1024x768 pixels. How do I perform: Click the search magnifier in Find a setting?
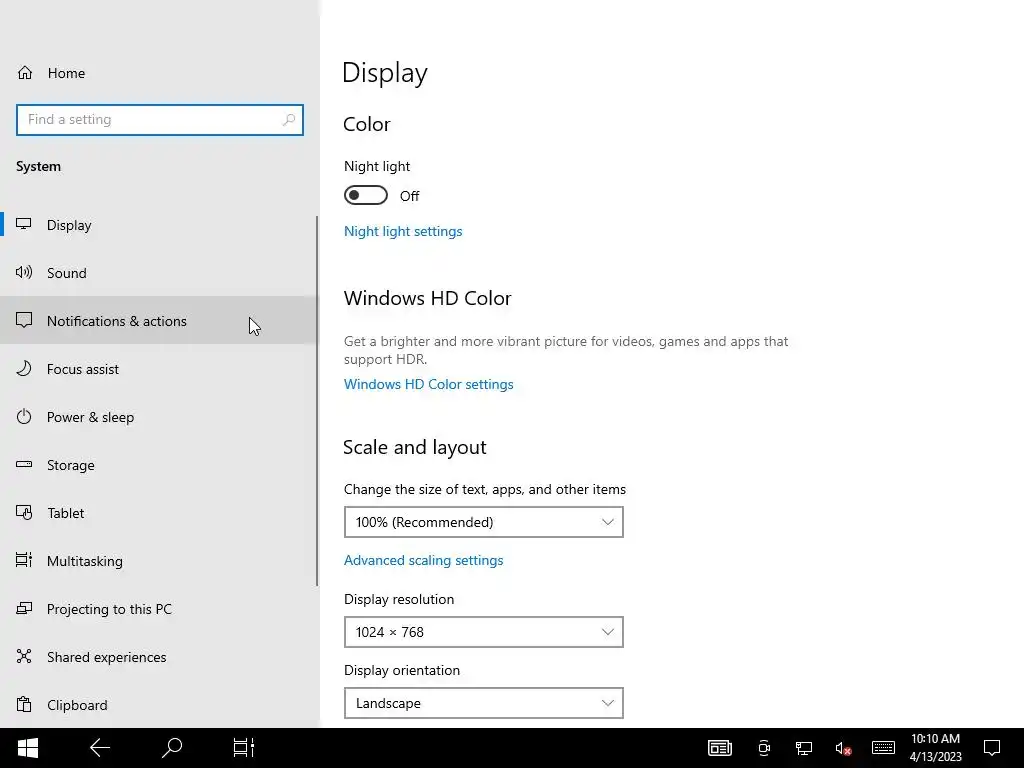(x=289, y=120)
